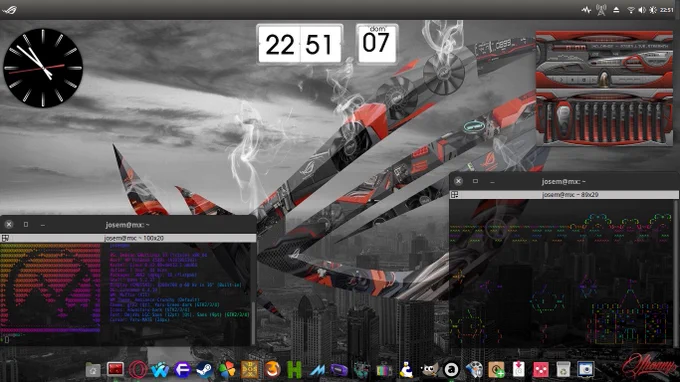
Task: Open the white document download icon in dock
Action: point(519,370)
